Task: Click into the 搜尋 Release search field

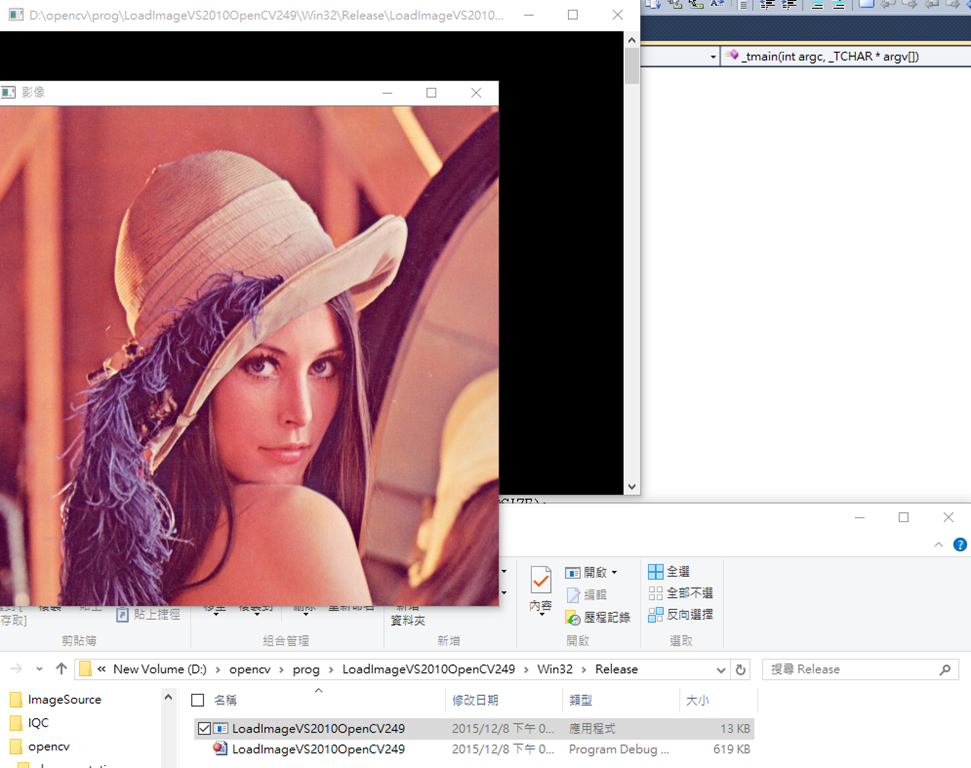Action: (851, 670)
